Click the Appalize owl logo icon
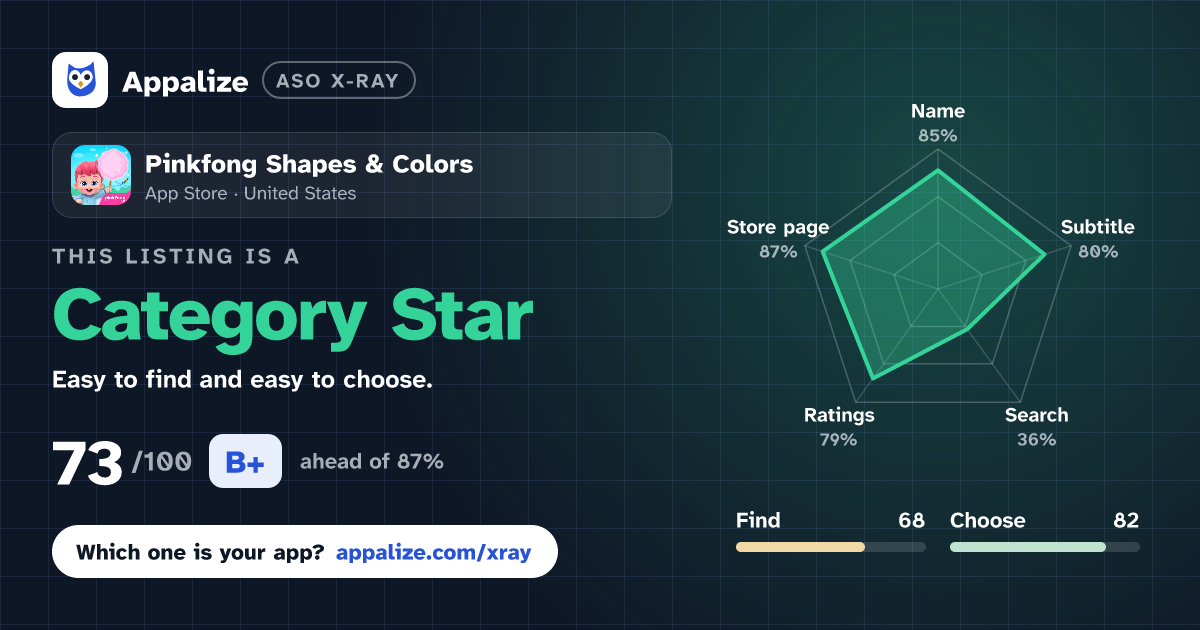 click(x=80, y=80)
